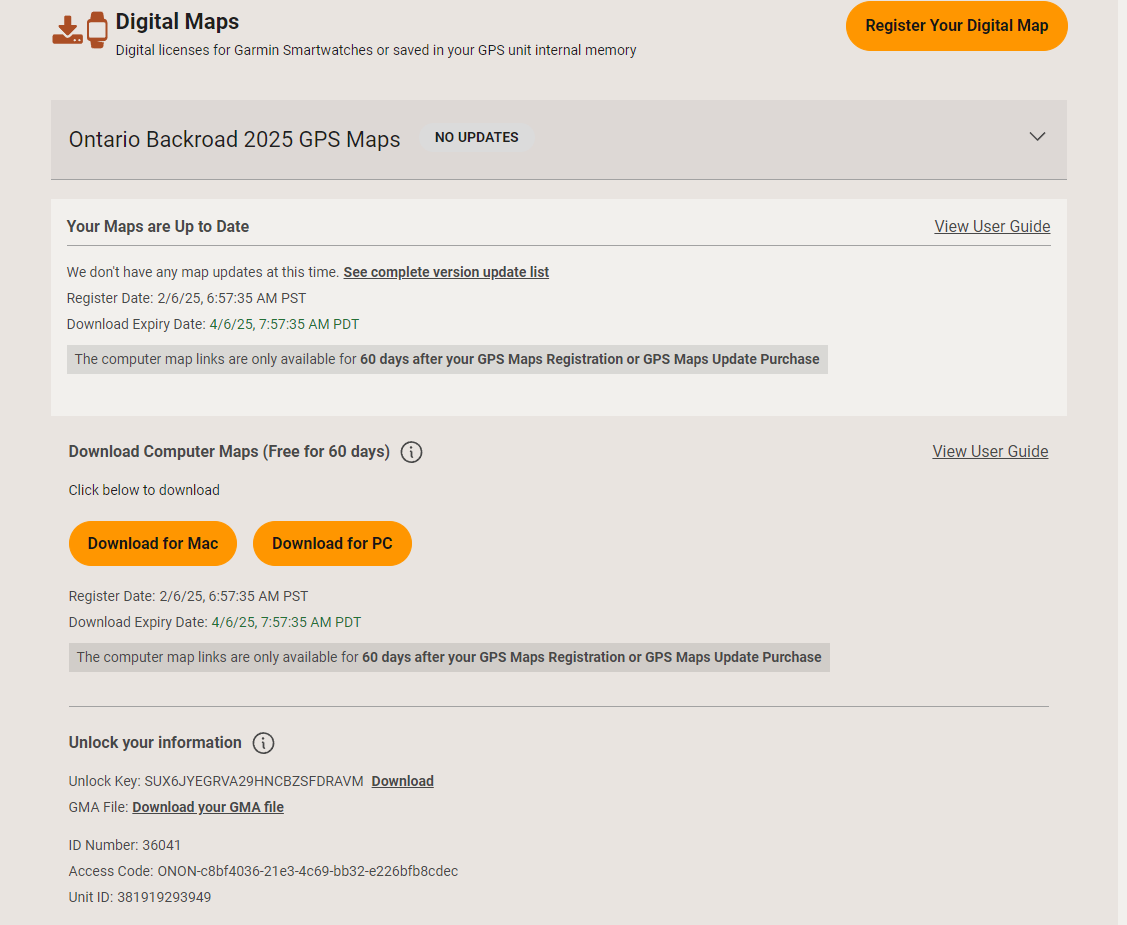Image resolution: width=1127 pixels, height=925 pixels.
Task: Open the Download your GMA file link
Action: [x=208, y=807]
